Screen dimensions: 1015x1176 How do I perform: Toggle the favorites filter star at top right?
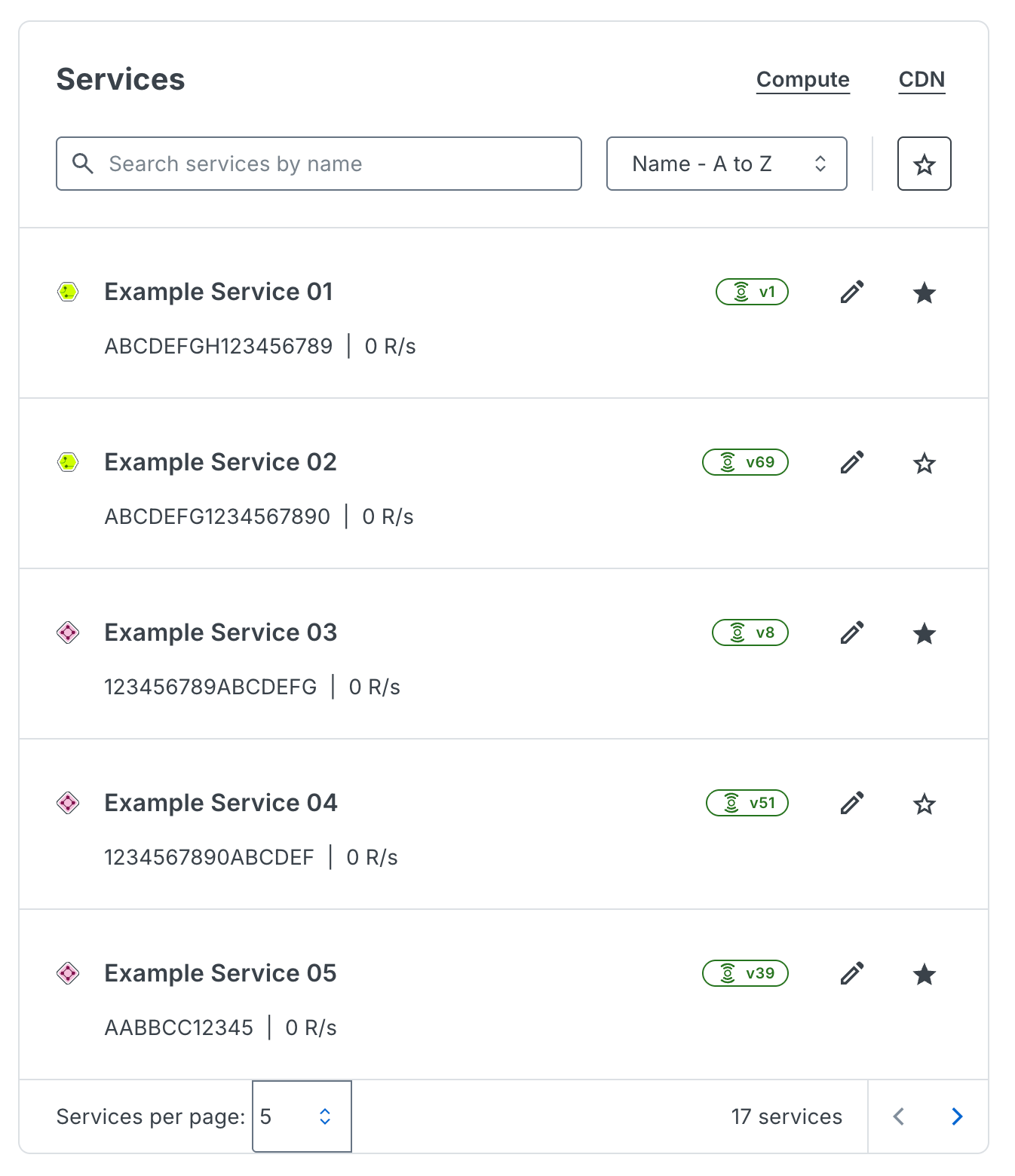click(925, 164)
